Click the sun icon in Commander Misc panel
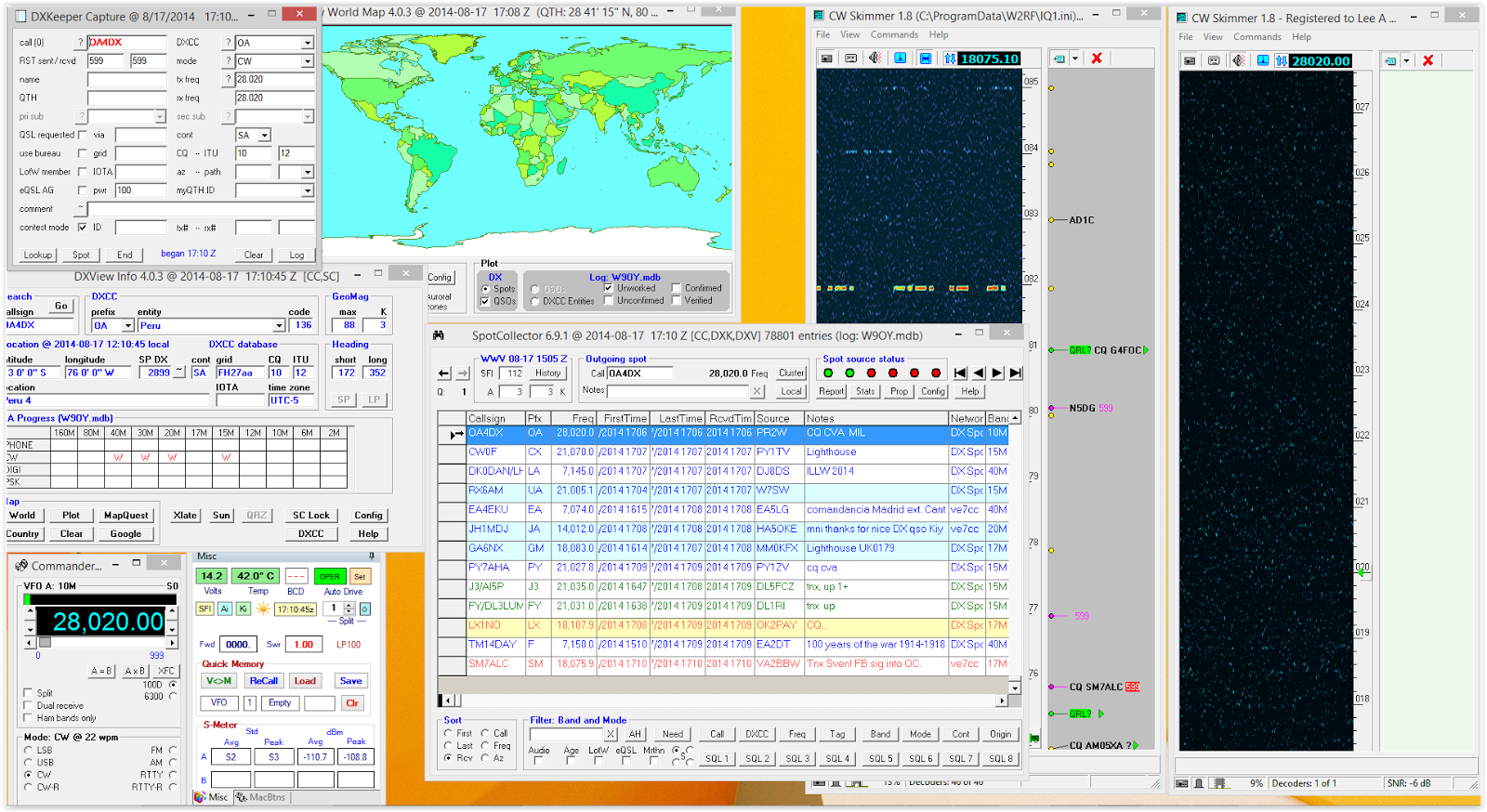This screenshot has height=812, width=1487. point(263,609)
